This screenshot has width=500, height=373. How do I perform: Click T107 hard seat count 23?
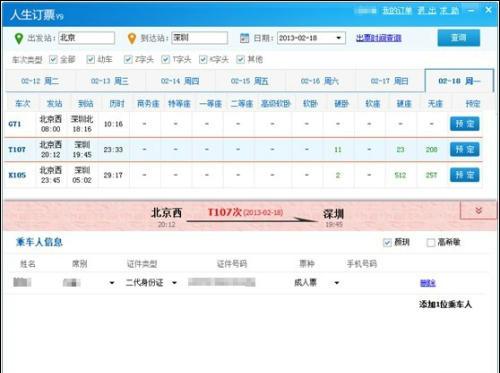pos(400,150)
